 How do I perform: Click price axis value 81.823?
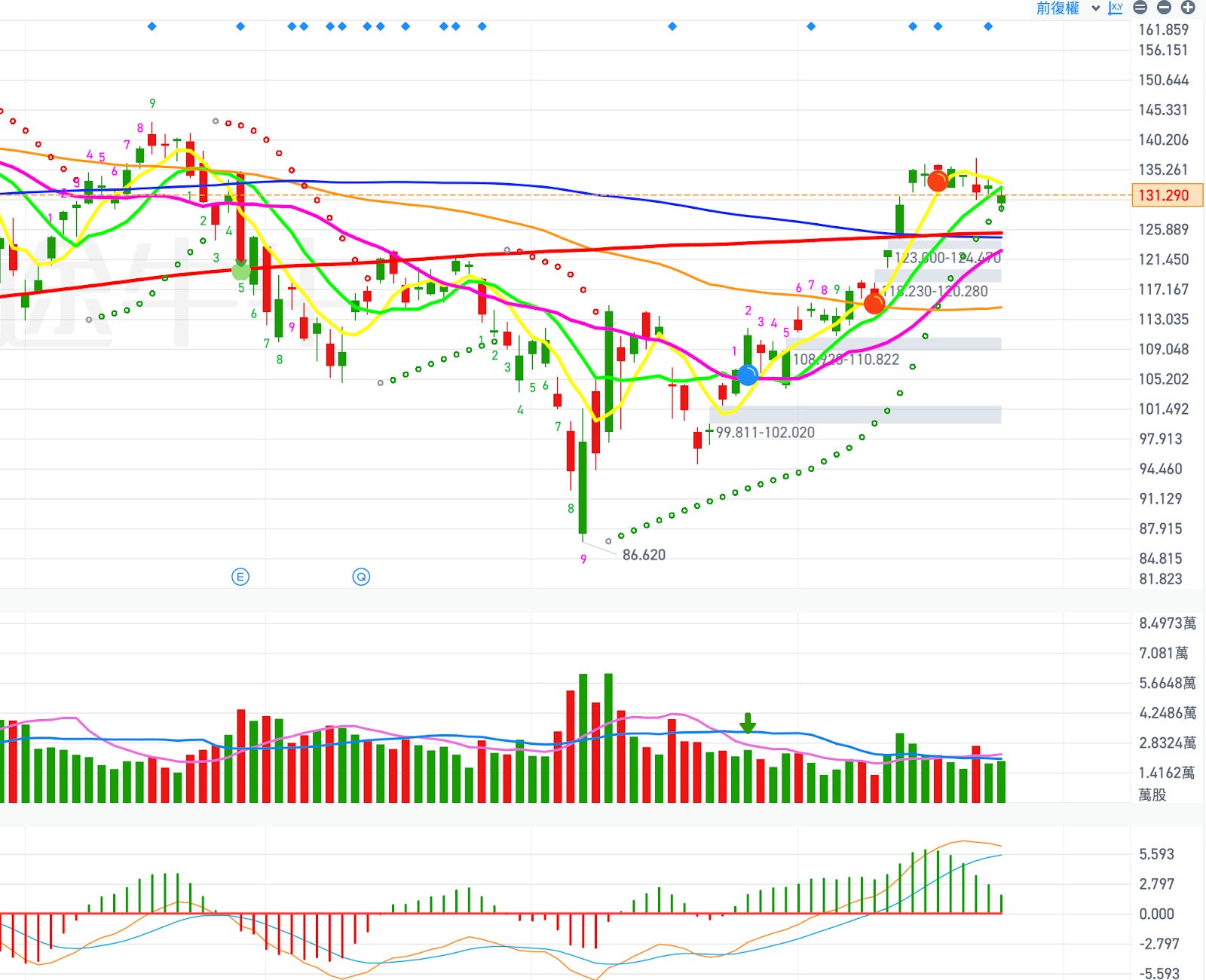(1161, 579)
